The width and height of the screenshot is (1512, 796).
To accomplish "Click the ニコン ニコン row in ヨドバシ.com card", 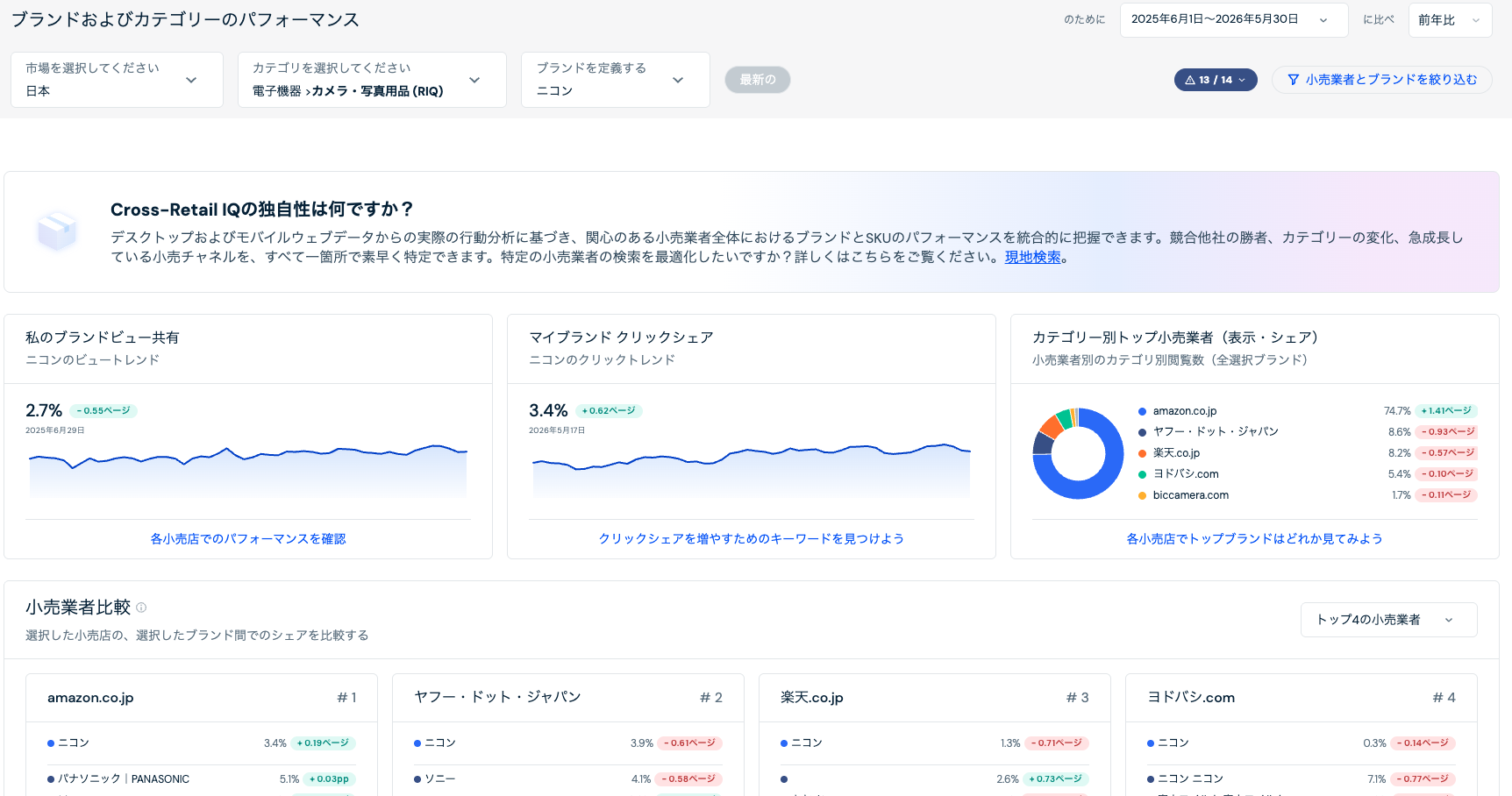I will (x=1302, y=779).
